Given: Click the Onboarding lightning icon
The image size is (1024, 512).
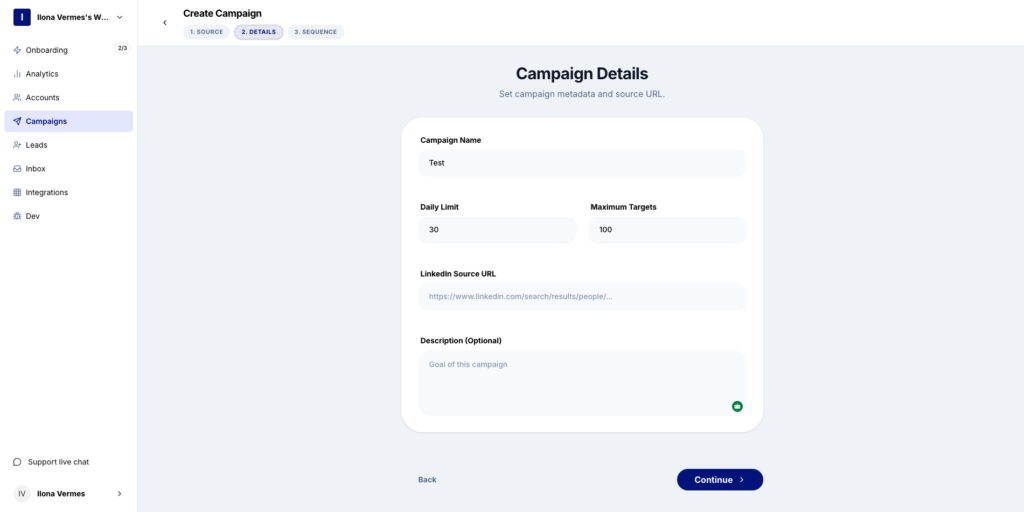Looking at the screenshot, I should [x=17, y=50].
